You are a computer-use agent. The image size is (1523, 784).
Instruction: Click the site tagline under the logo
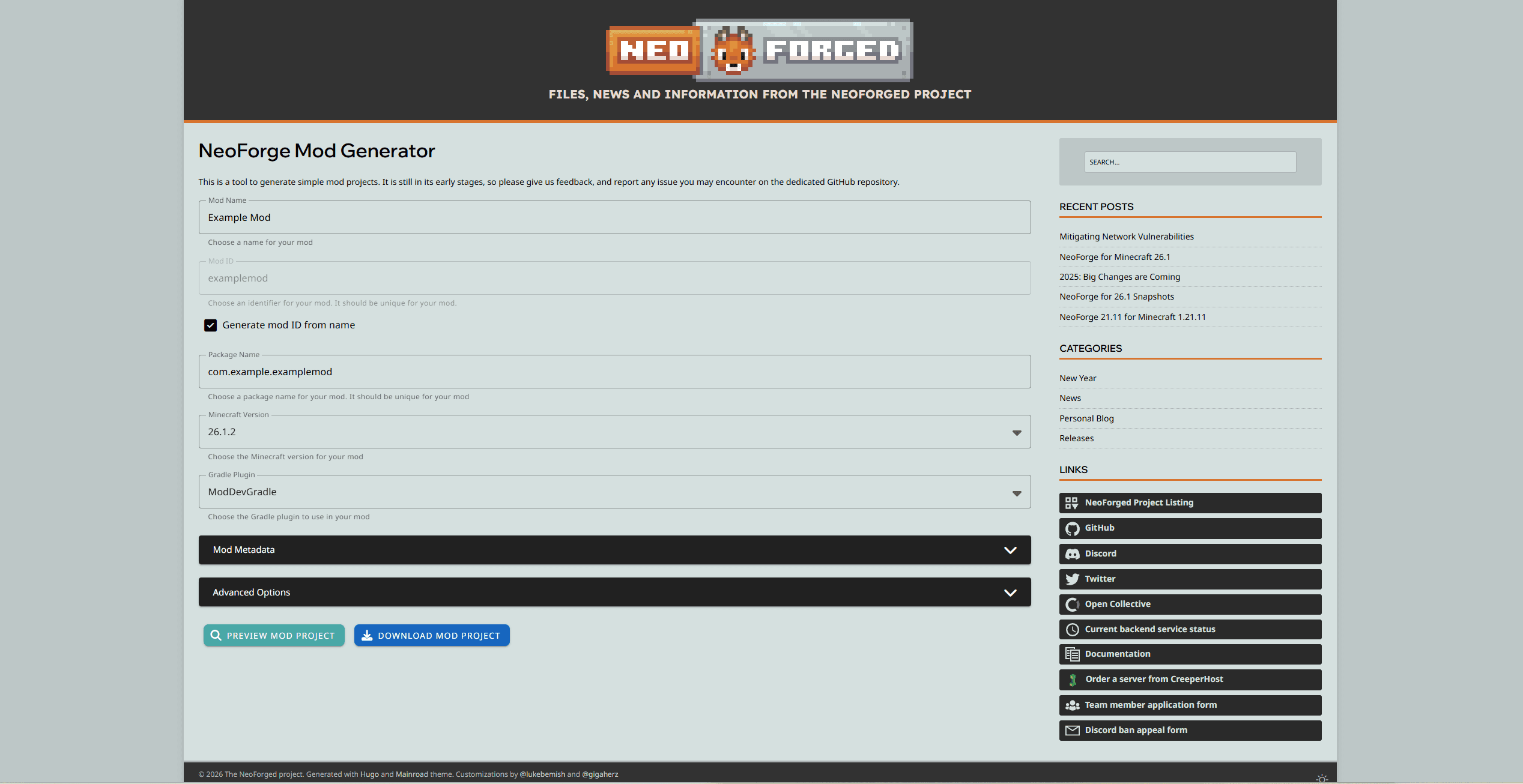[x=760, y=94]
